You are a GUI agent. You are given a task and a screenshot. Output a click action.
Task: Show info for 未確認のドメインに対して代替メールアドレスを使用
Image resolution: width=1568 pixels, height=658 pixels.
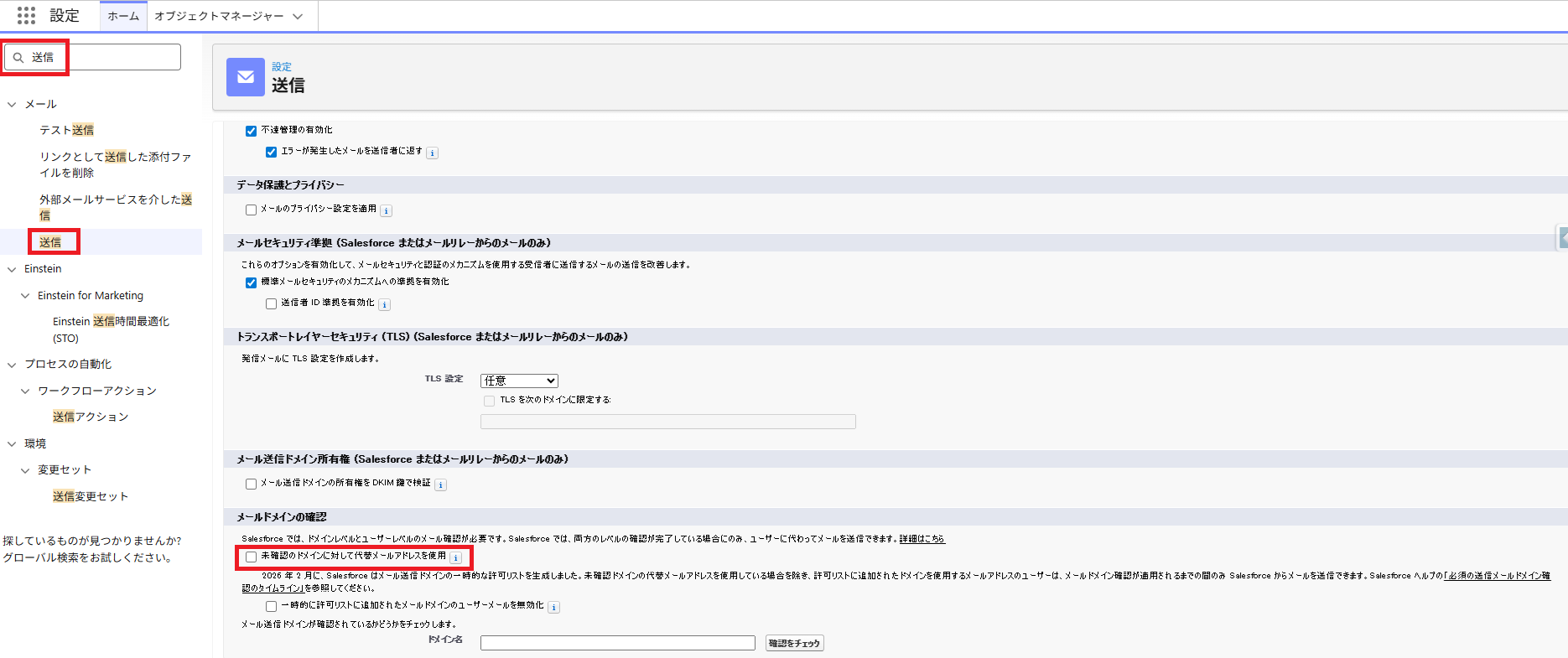click(456, 557)
